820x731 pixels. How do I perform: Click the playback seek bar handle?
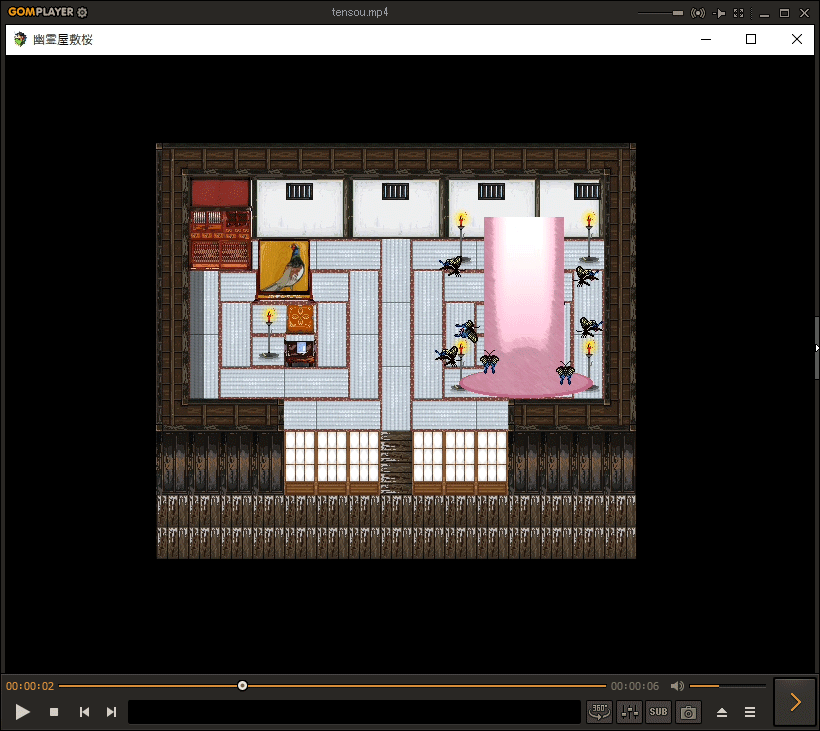coord(242,686)
